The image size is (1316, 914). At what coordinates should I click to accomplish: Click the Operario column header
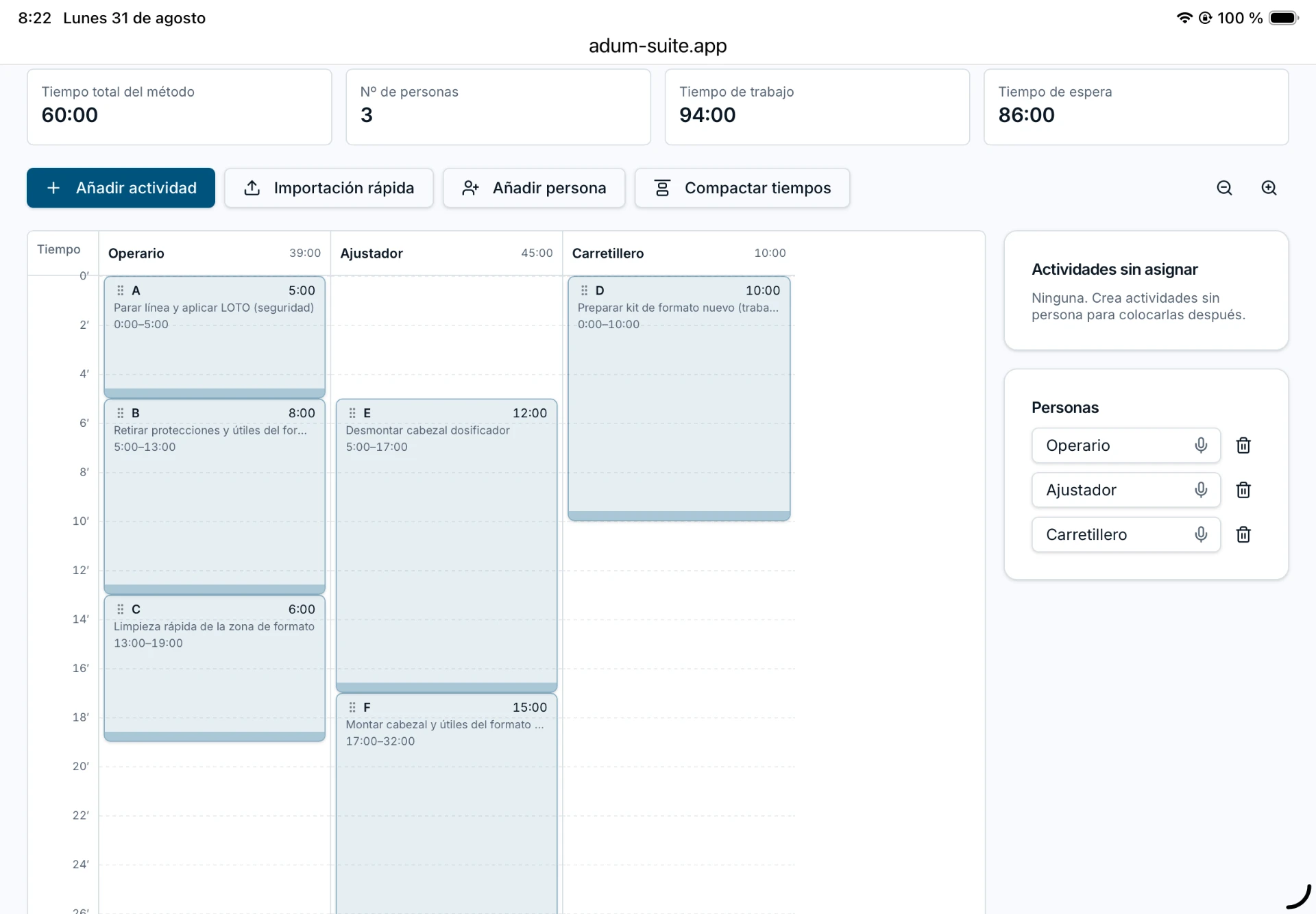[215, 254]
